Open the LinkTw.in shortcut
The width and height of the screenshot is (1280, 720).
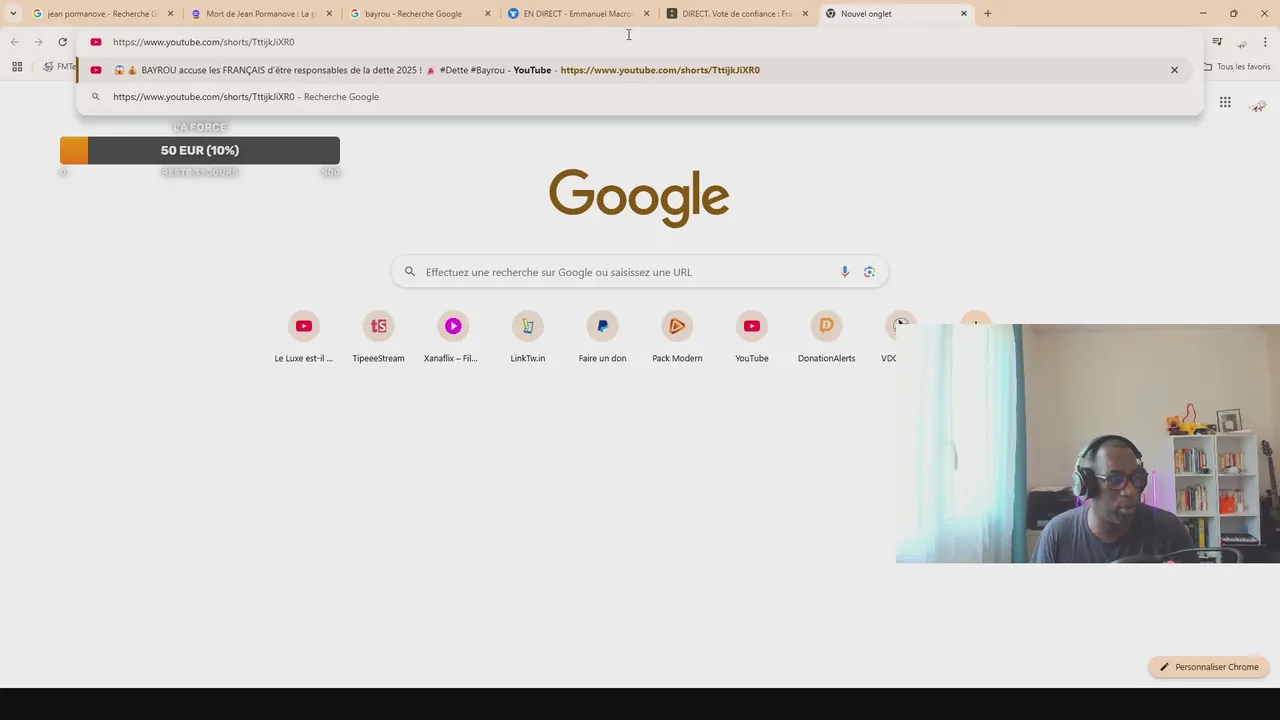point(528,336)
